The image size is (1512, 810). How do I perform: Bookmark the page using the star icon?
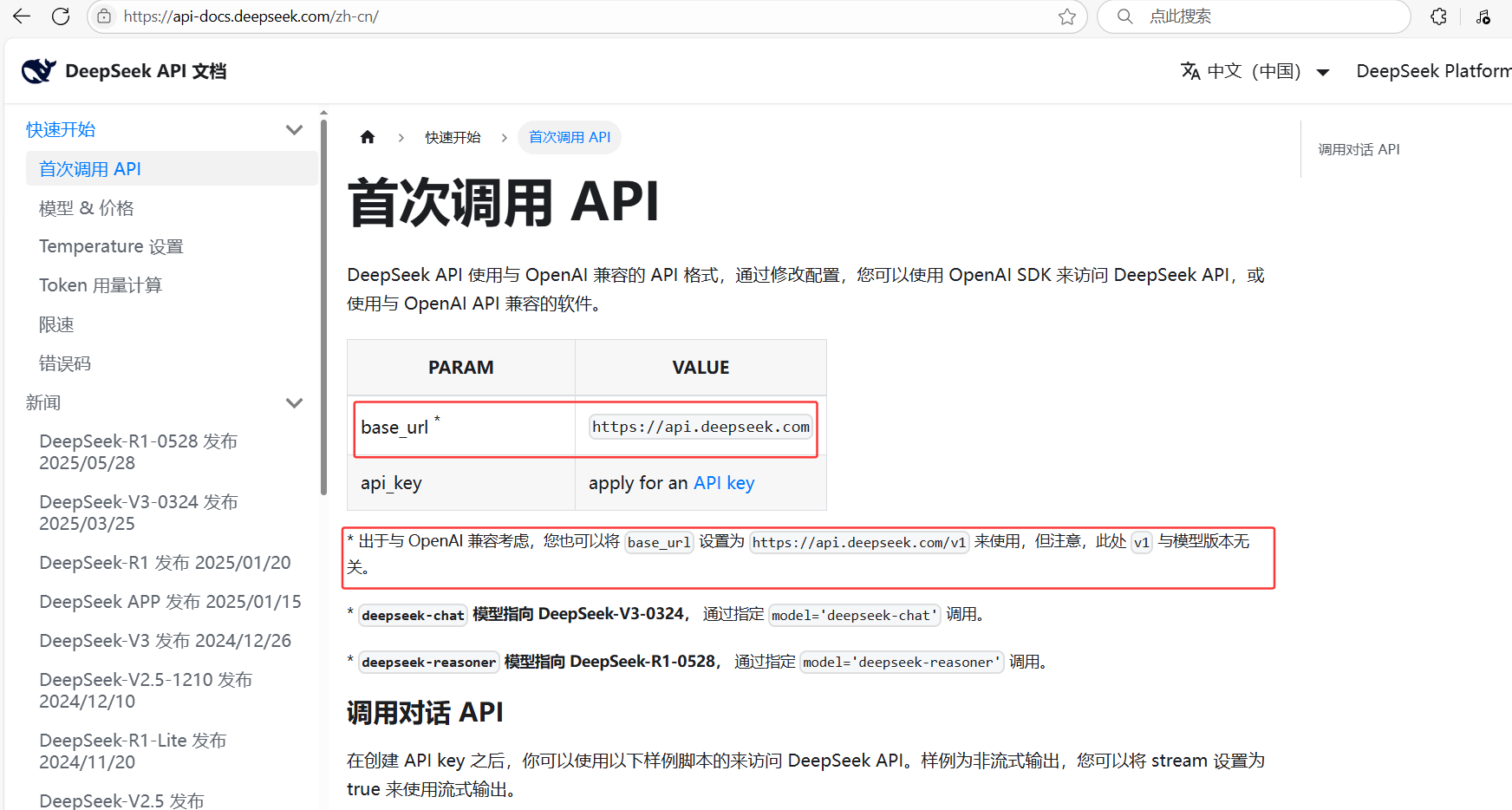(1066, 16)
